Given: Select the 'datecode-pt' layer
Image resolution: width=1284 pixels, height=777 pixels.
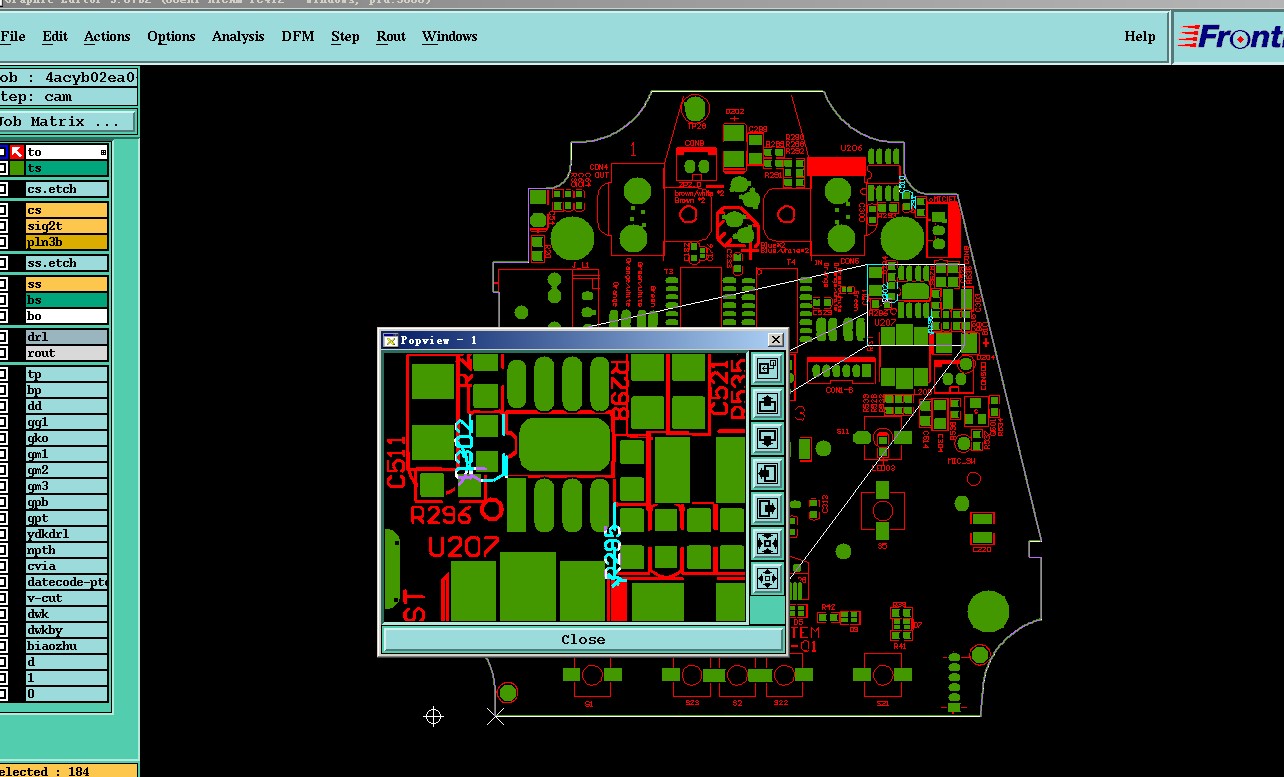Looking at the screenshot, I should point(66,582).
